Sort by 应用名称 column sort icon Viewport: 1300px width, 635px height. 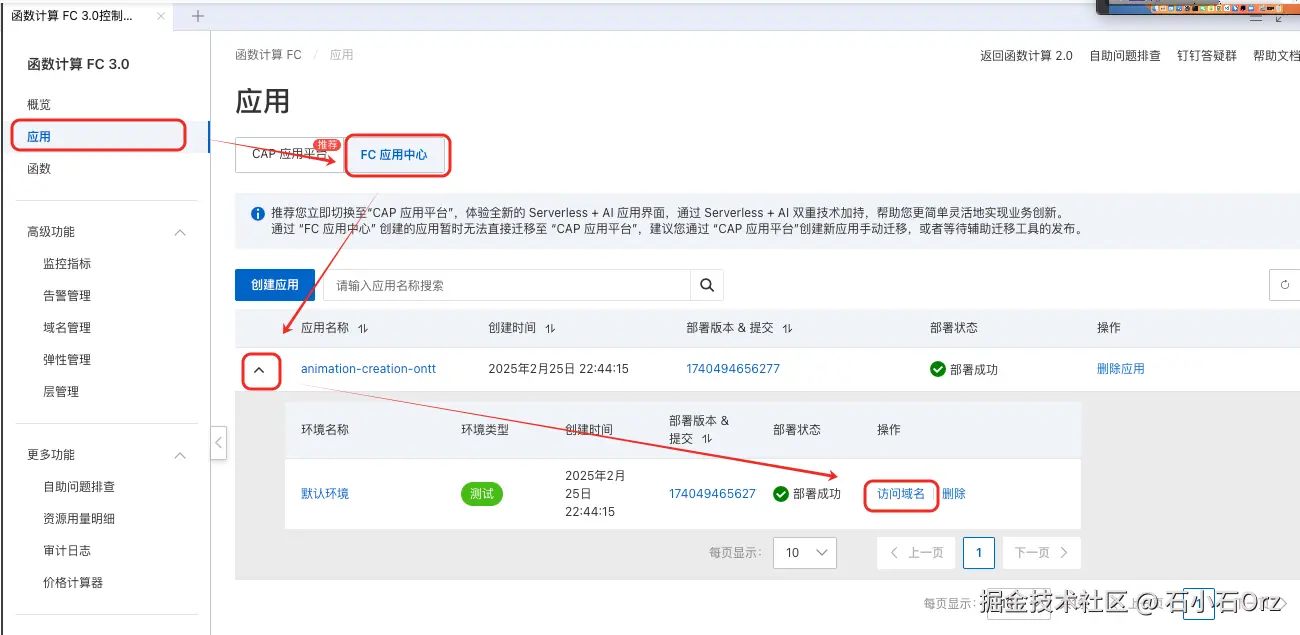(363, 328)
